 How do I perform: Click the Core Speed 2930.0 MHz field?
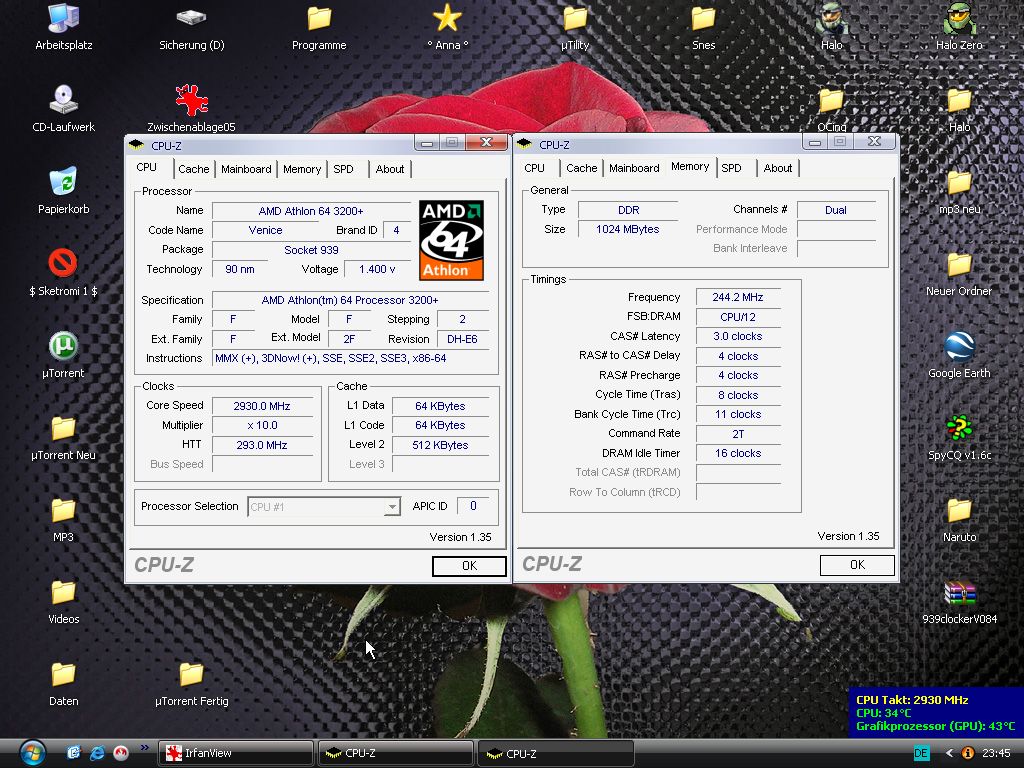tap(262, 406)
